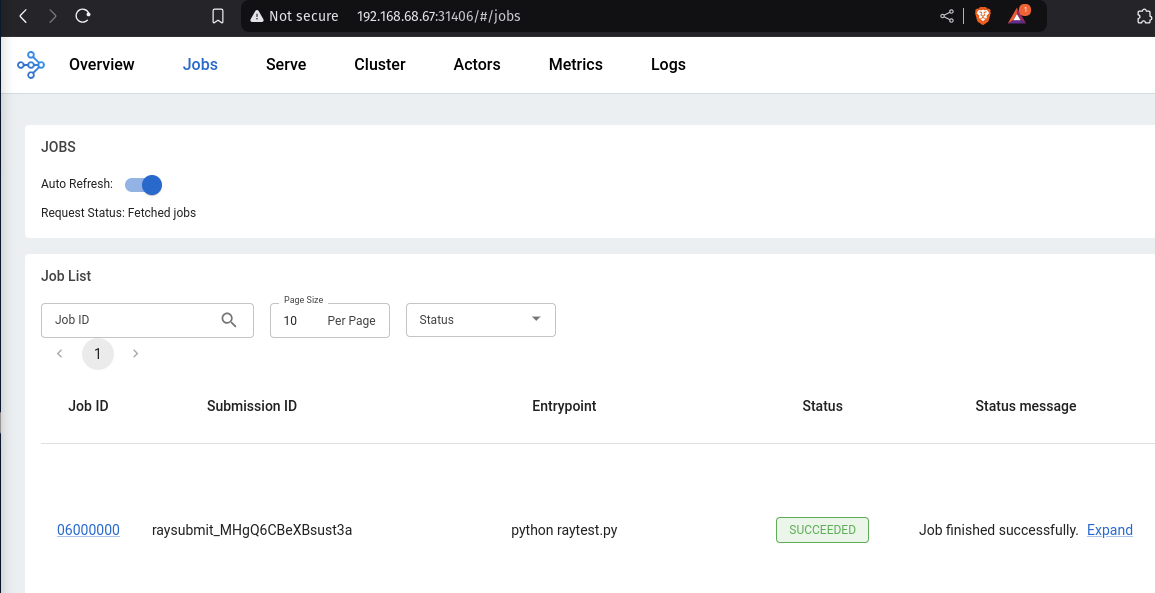Click the browser back arrow
Viewport: 1155px width, 593px height.
click(23, 16)
